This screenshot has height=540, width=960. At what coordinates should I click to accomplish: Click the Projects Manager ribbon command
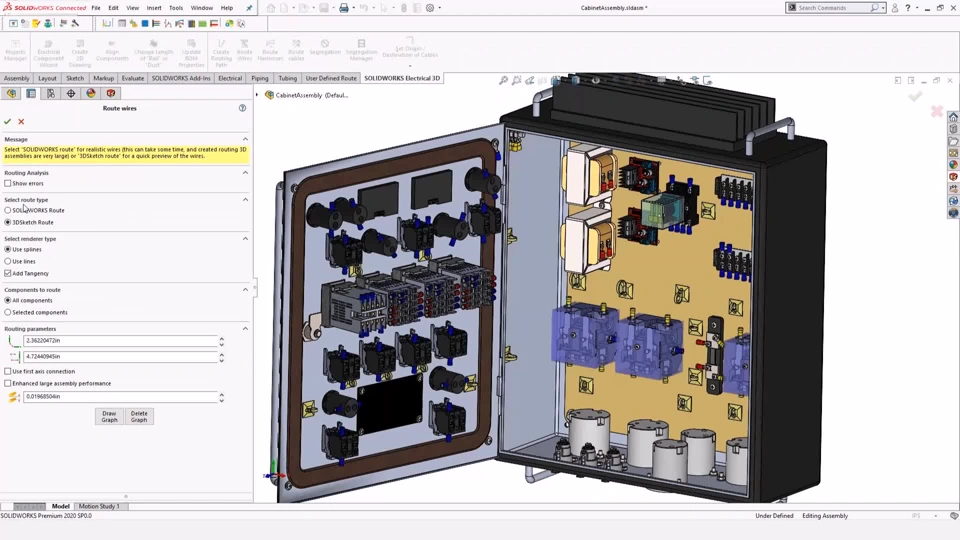click(x=15, y=50)
